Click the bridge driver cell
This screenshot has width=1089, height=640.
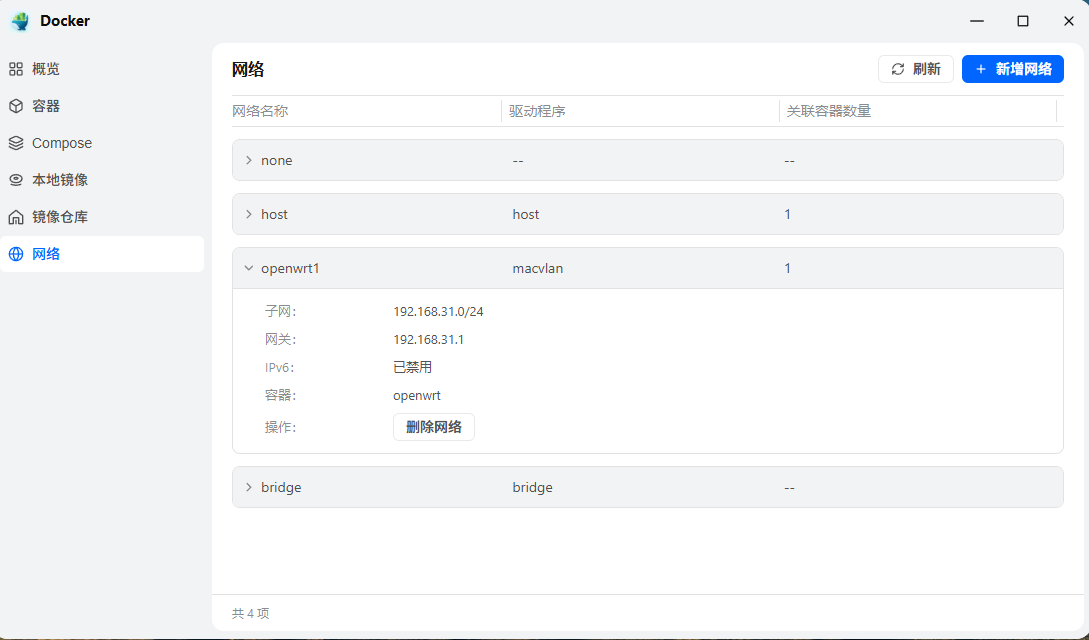(533, 487)
